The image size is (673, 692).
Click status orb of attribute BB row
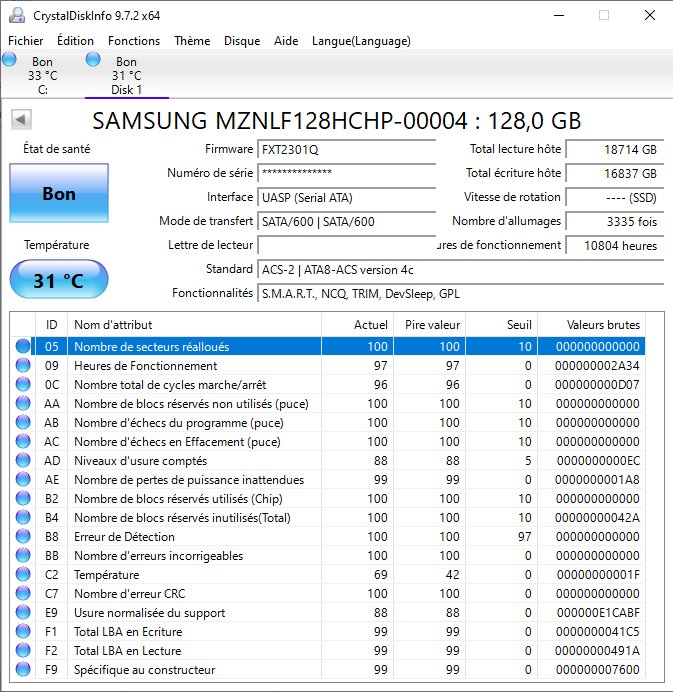(x=23, y=555)
